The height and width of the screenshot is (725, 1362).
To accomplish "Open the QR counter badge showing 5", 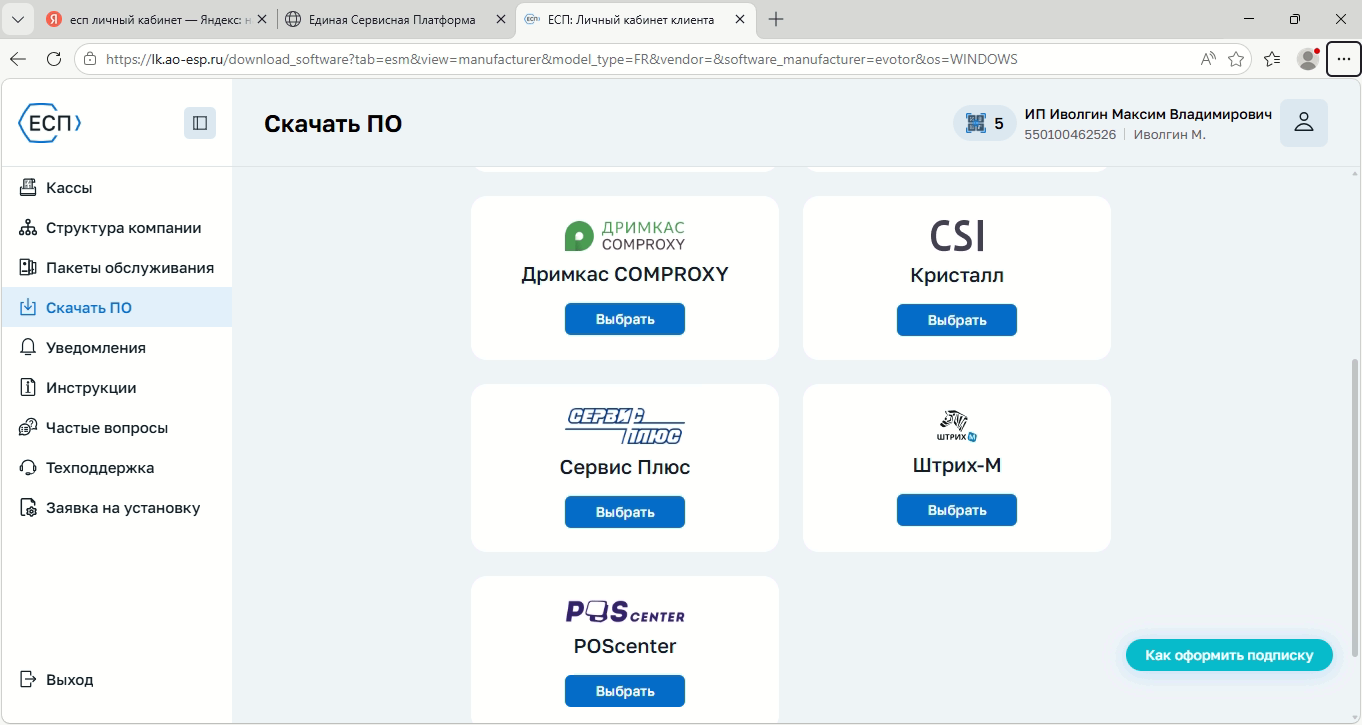I will (x=984, y=123).
